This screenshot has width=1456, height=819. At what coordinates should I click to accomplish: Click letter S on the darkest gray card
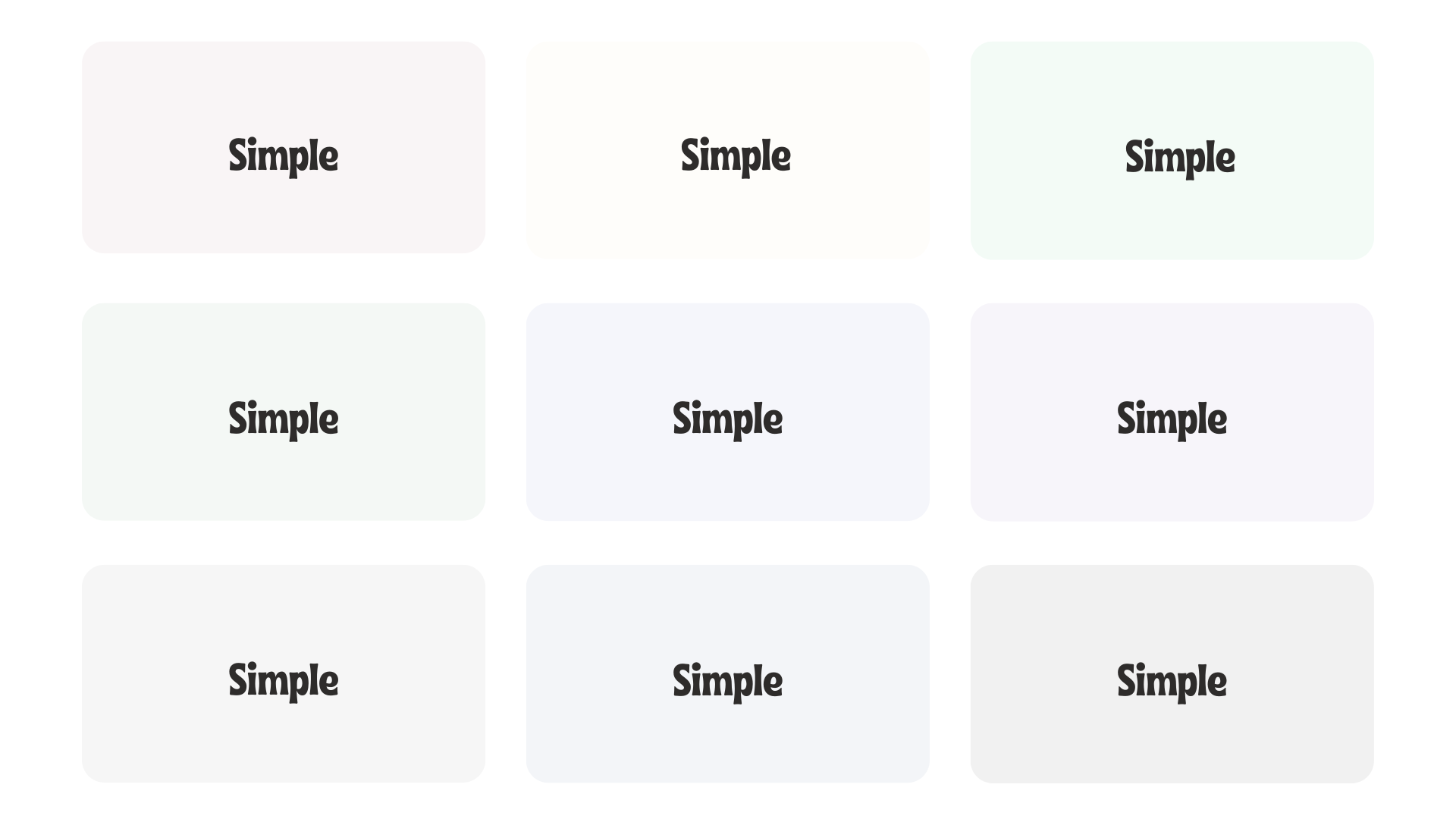[x=1128, y=680]
